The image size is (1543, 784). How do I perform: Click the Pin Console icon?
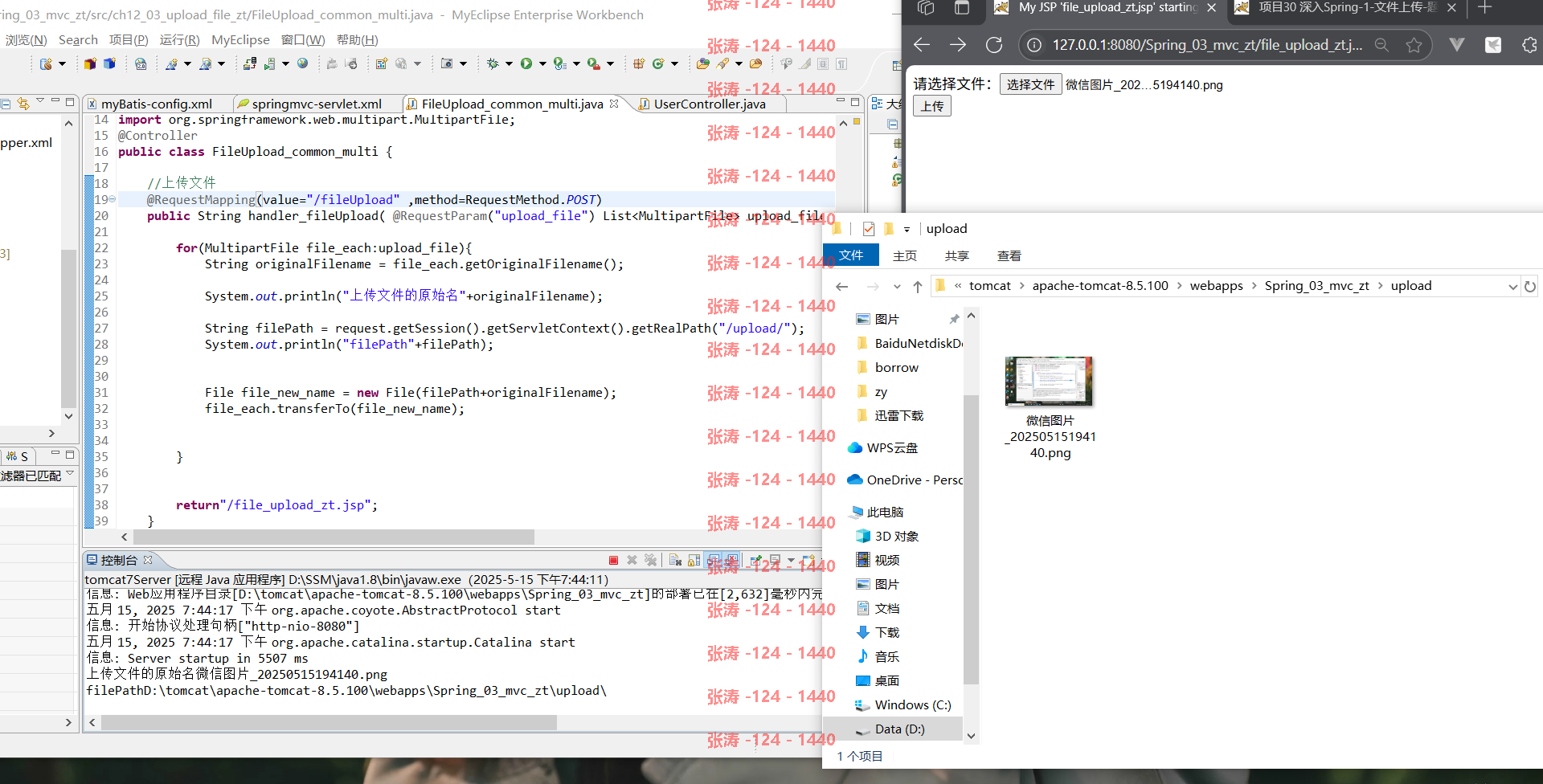(756, 560)
